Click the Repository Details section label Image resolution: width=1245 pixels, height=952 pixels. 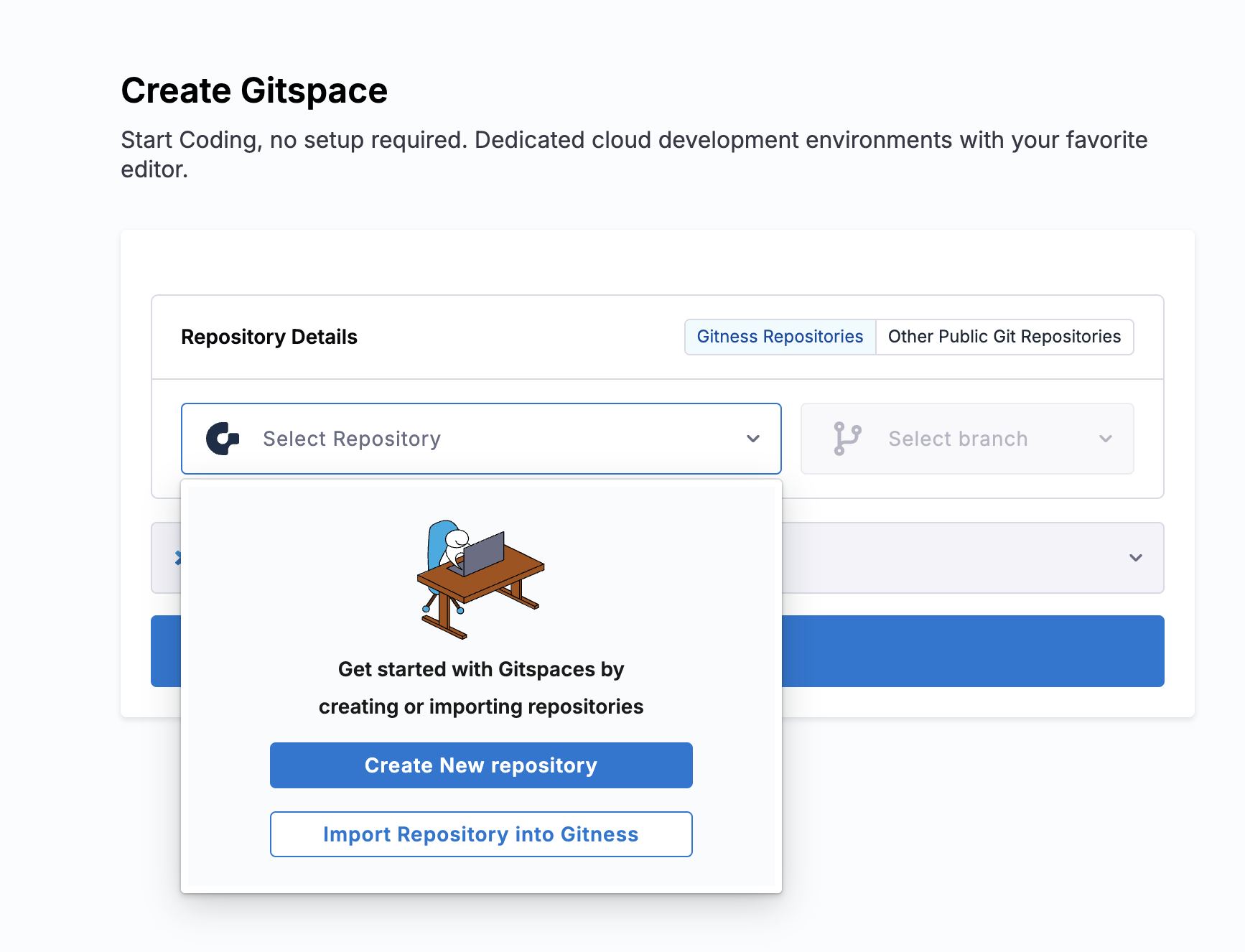(269, 337)
